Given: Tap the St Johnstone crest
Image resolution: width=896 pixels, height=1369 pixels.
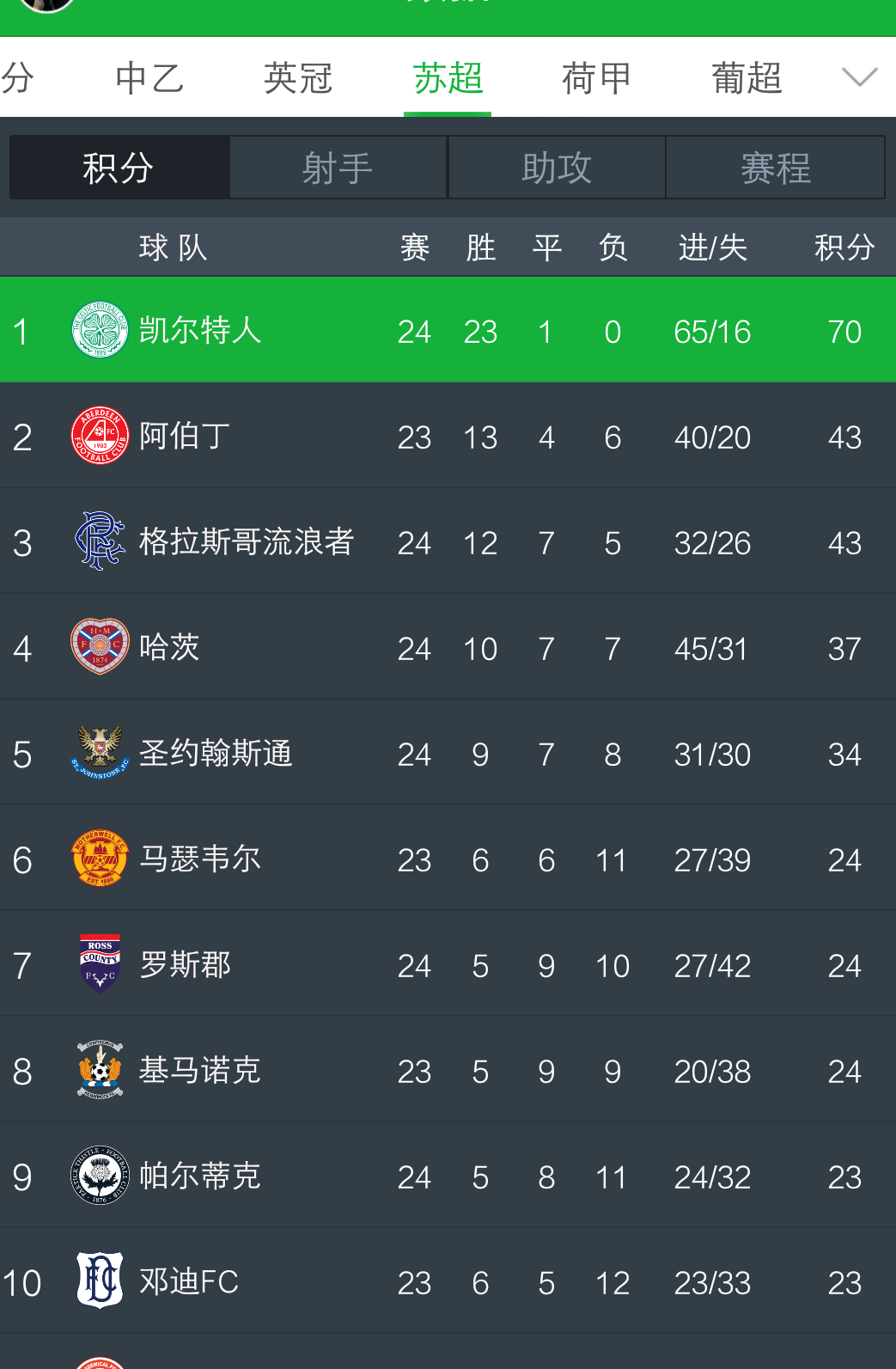Looking at the screenshot, I should point(100,753).
